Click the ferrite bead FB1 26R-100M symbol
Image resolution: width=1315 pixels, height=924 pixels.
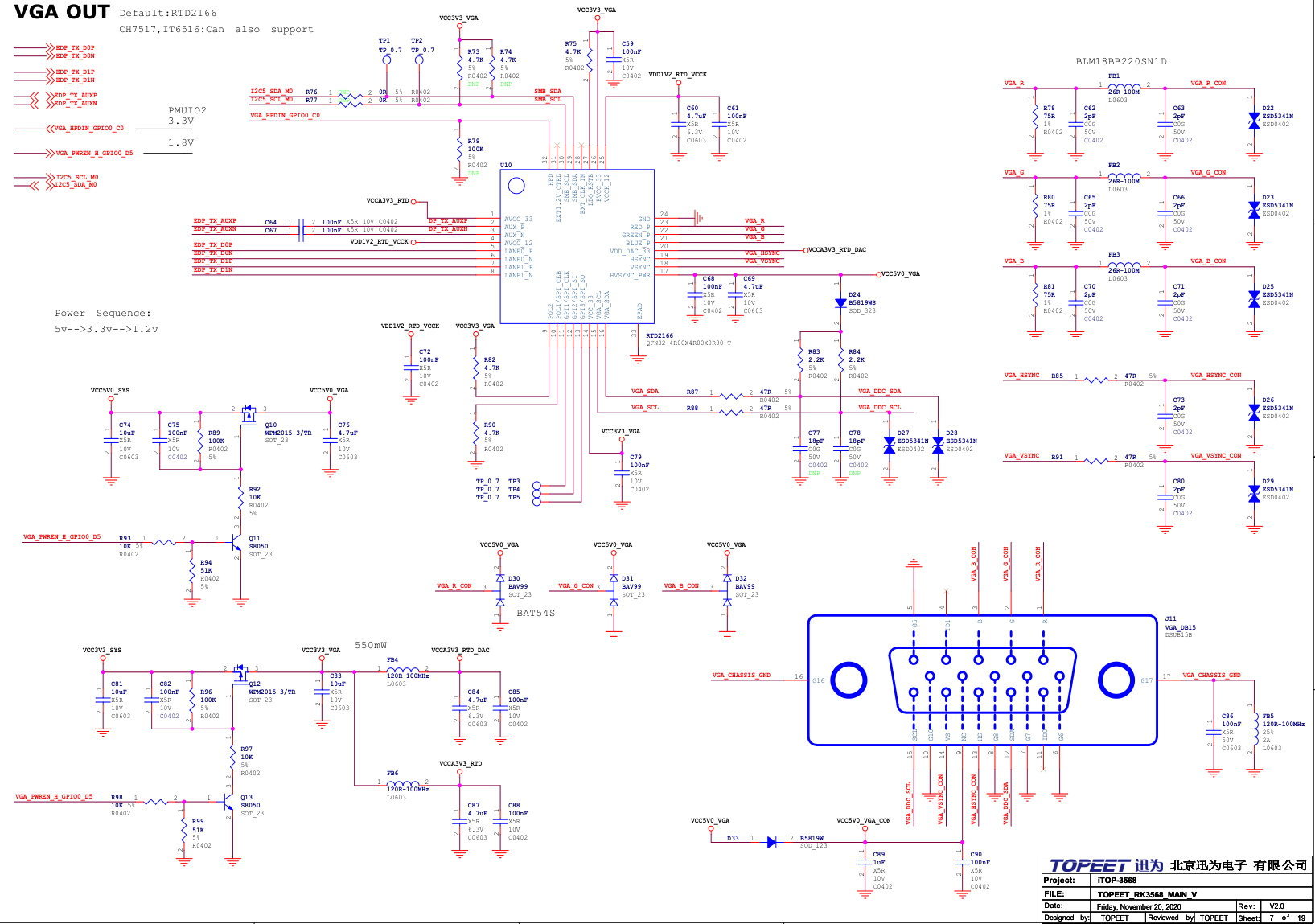pyautogui.click(x=1126, y=84)
